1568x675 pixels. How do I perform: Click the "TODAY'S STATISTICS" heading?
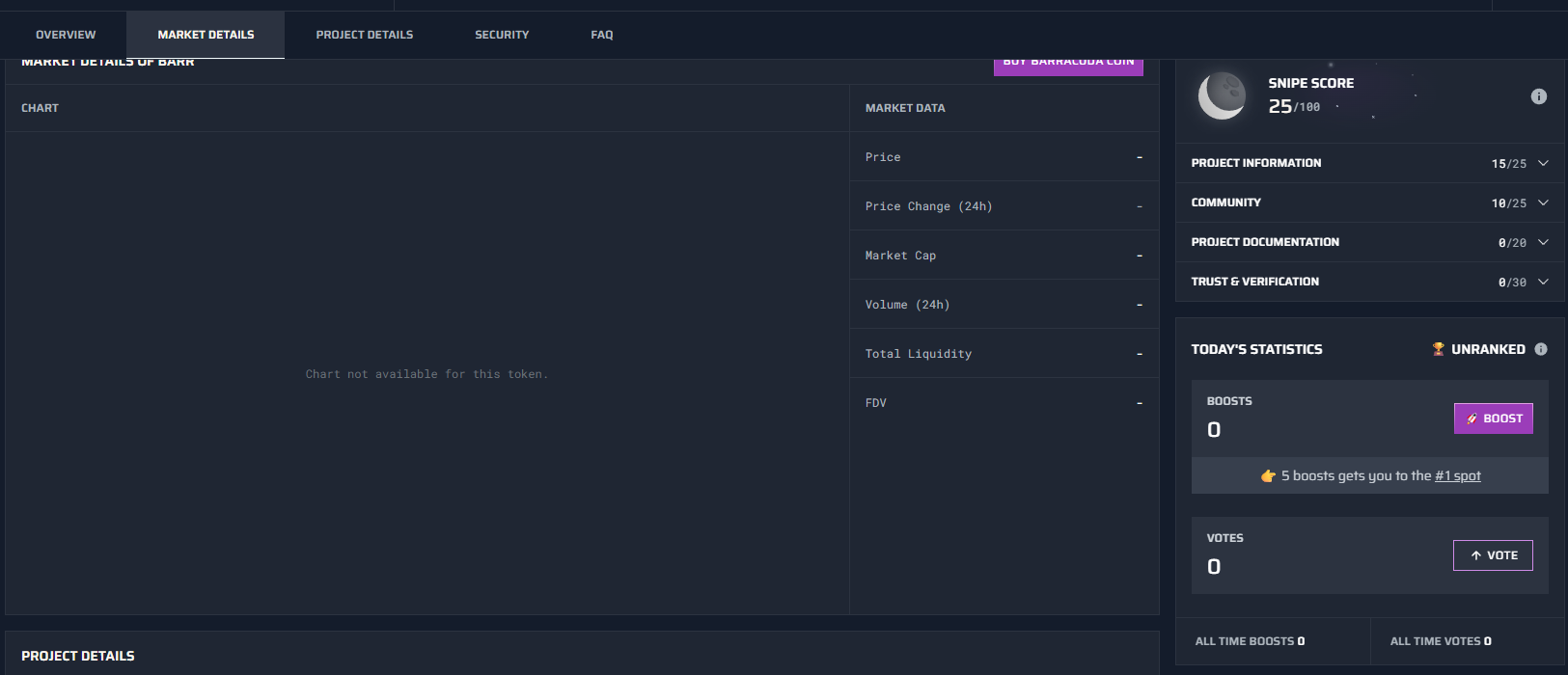click(x=1256, y=349)
